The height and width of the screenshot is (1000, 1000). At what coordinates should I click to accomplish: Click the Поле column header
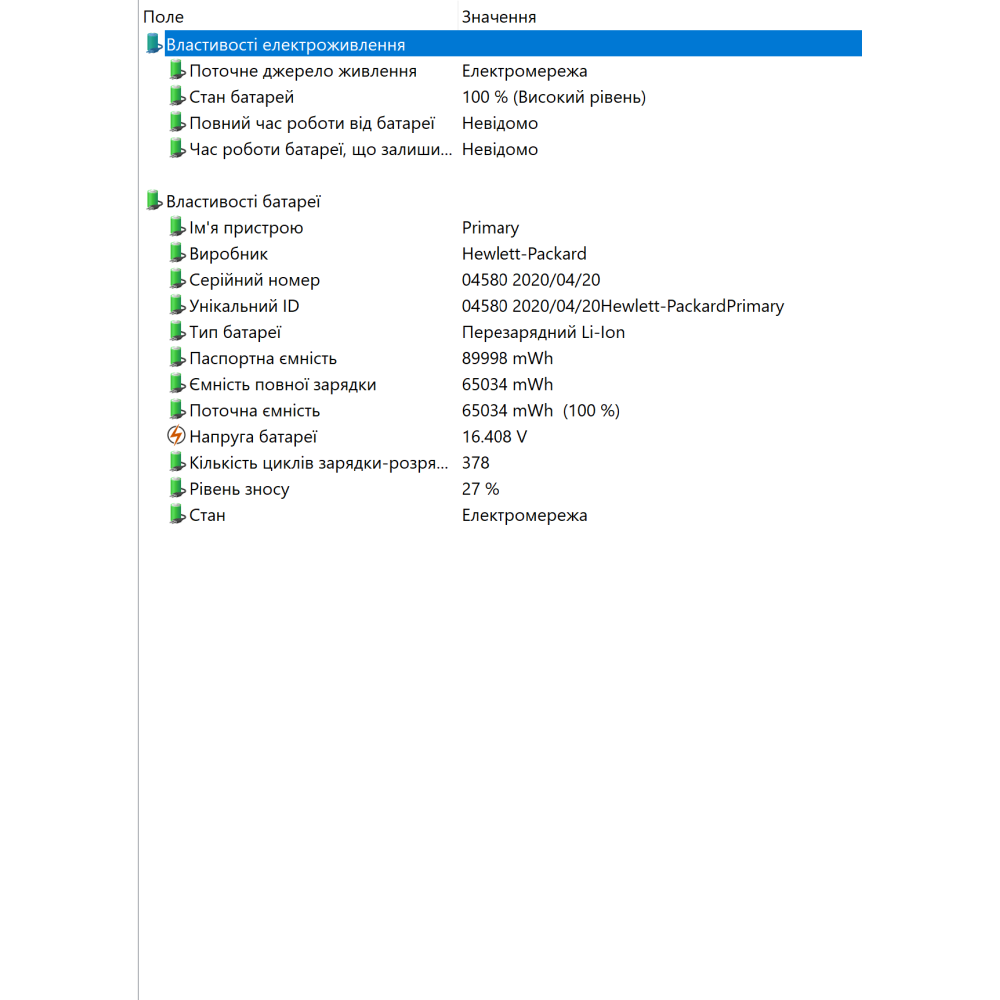click(164, 17)
